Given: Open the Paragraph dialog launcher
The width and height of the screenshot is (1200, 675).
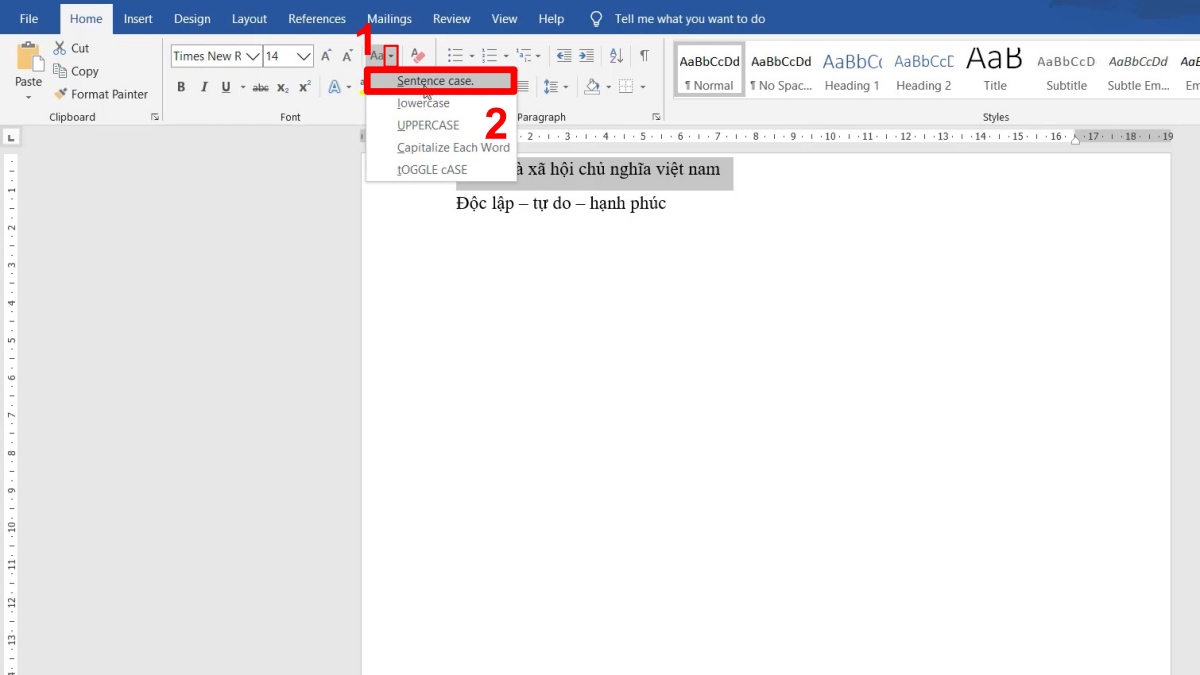Looking at the screenshot, I should click(x=656, y=117).
